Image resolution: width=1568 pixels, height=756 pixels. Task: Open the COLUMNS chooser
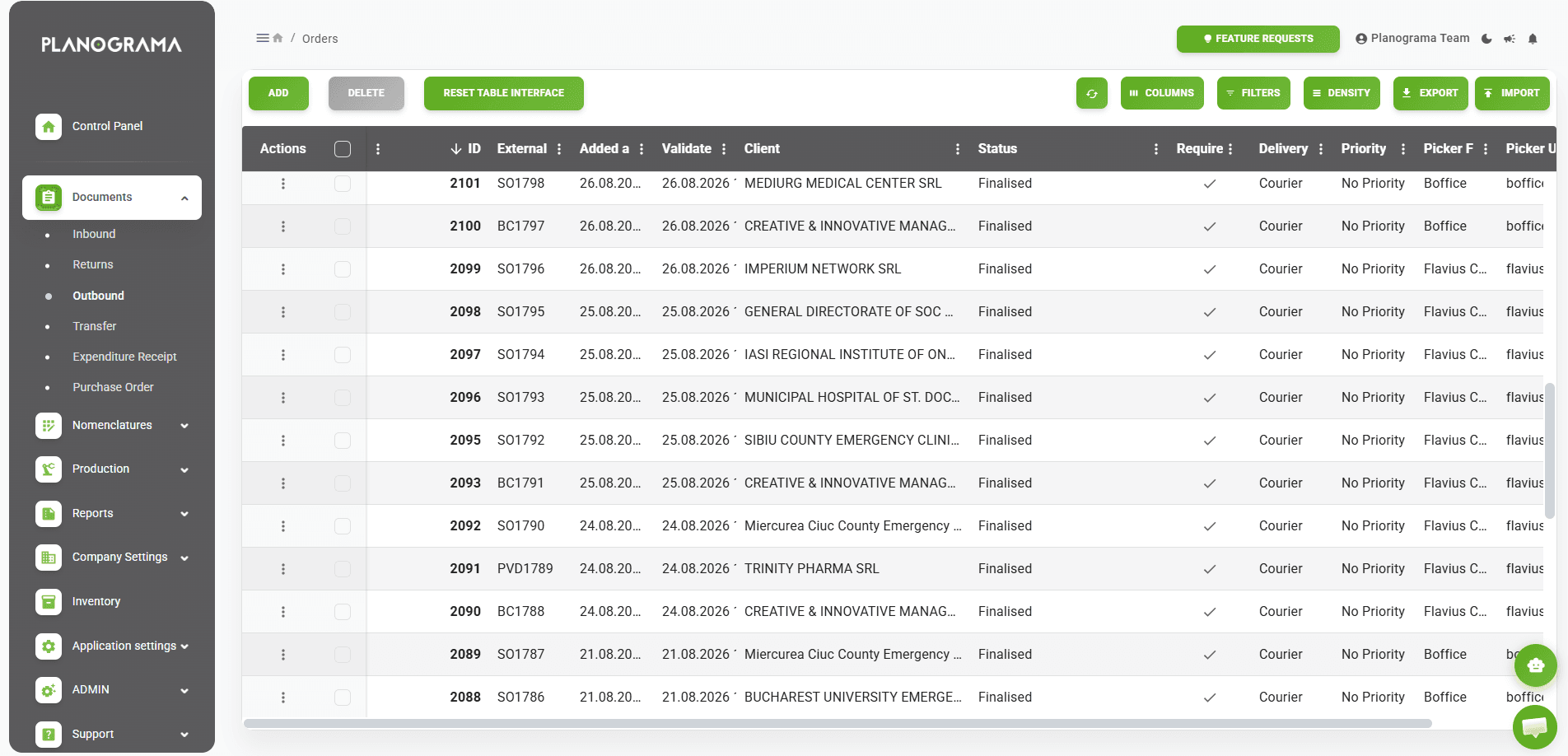[1162, 93]
